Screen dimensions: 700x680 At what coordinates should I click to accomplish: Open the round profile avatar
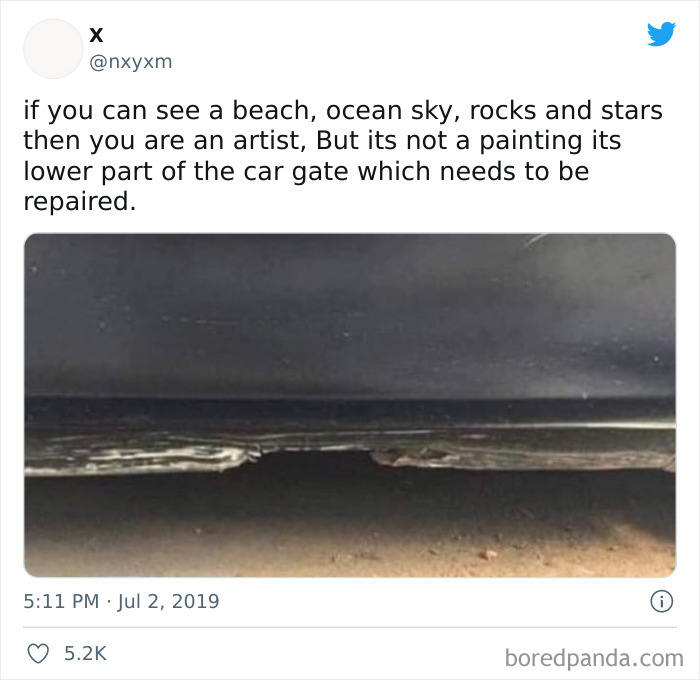pos(52,48)
